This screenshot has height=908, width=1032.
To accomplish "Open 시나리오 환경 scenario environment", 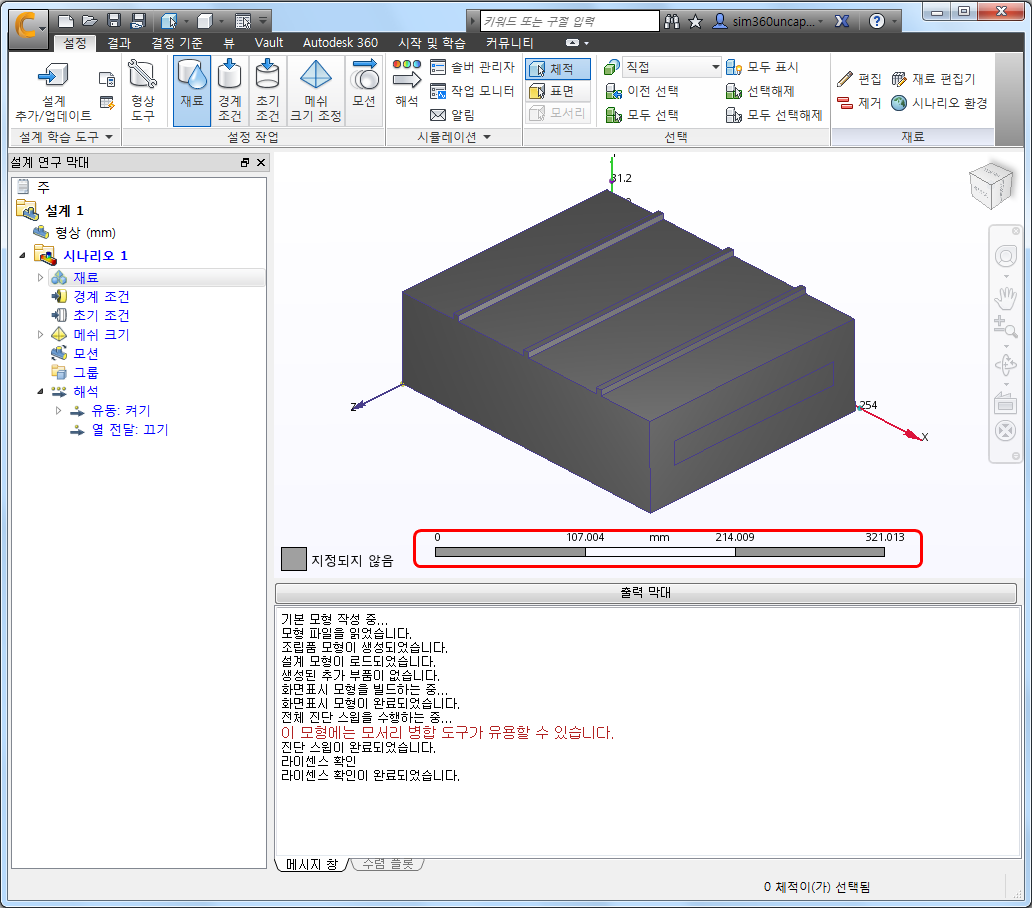I will [939, 103].
